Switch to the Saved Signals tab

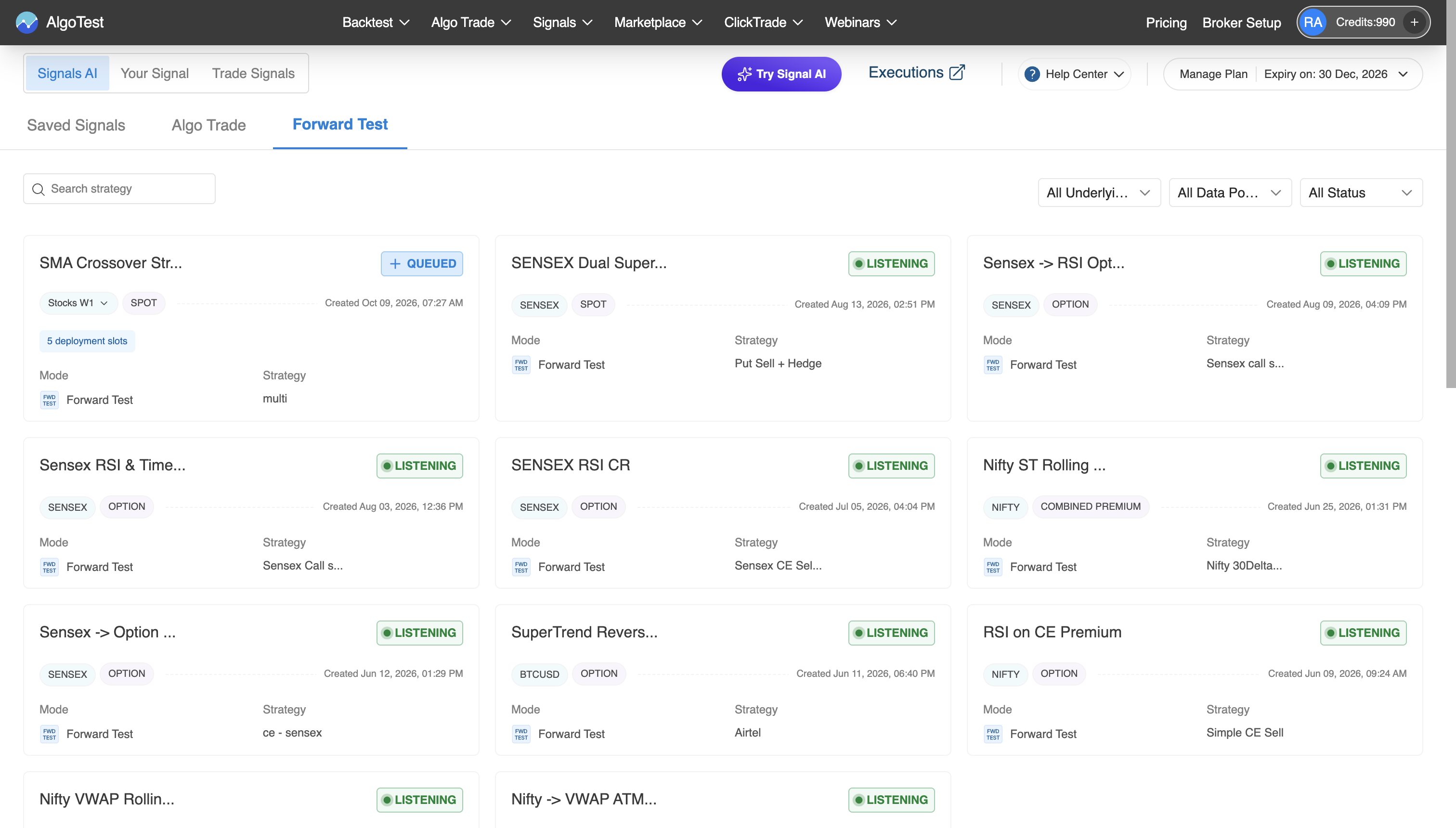(76, 125)
